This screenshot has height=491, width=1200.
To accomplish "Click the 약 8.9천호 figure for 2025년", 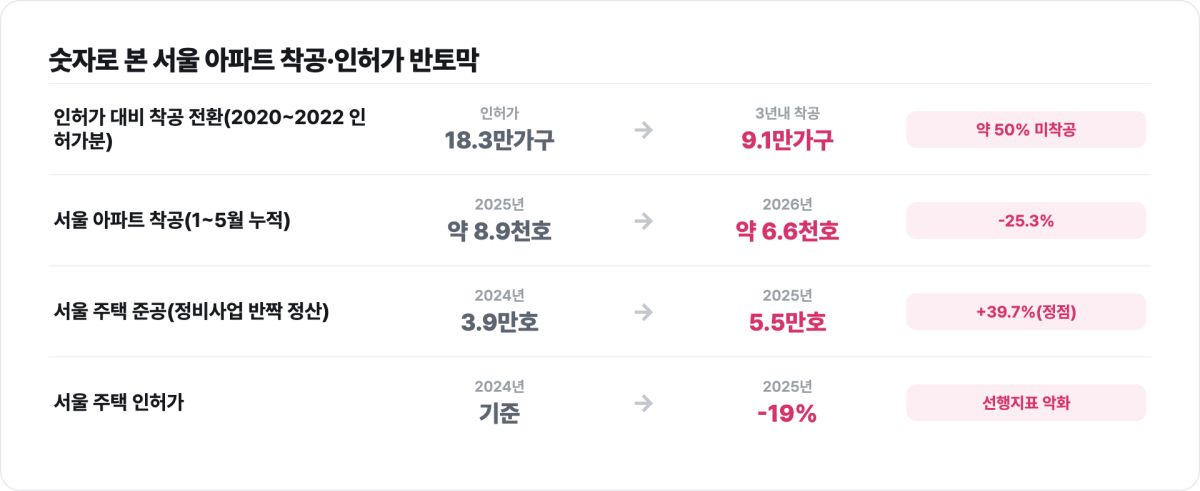I will click(x=499, y=231).
